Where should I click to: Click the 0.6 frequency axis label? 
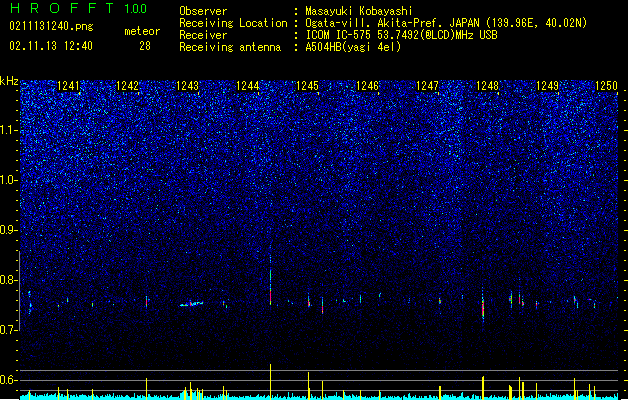pos(9,380)
